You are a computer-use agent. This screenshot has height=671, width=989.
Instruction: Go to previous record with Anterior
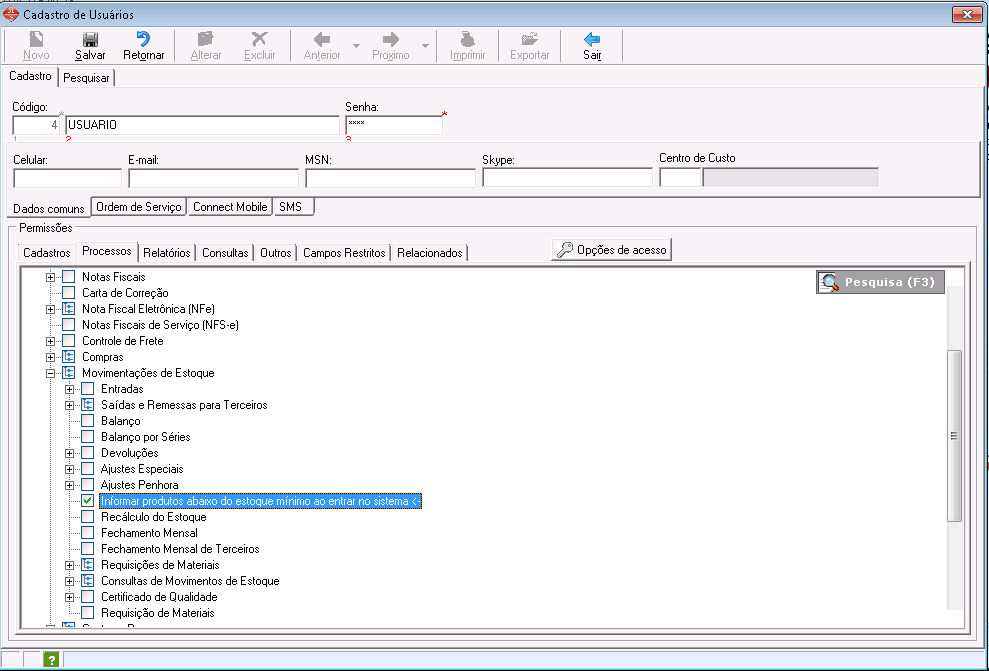click(x=322, y=46)
